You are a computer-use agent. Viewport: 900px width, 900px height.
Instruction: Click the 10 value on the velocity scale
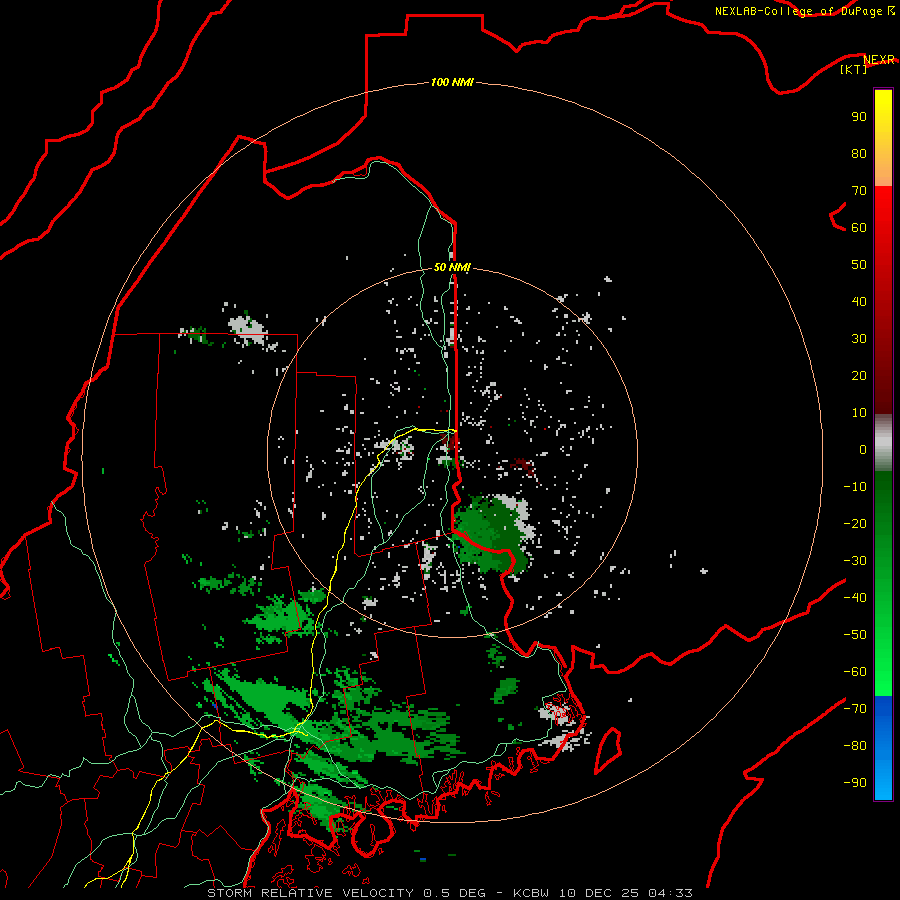pos(859,413)
